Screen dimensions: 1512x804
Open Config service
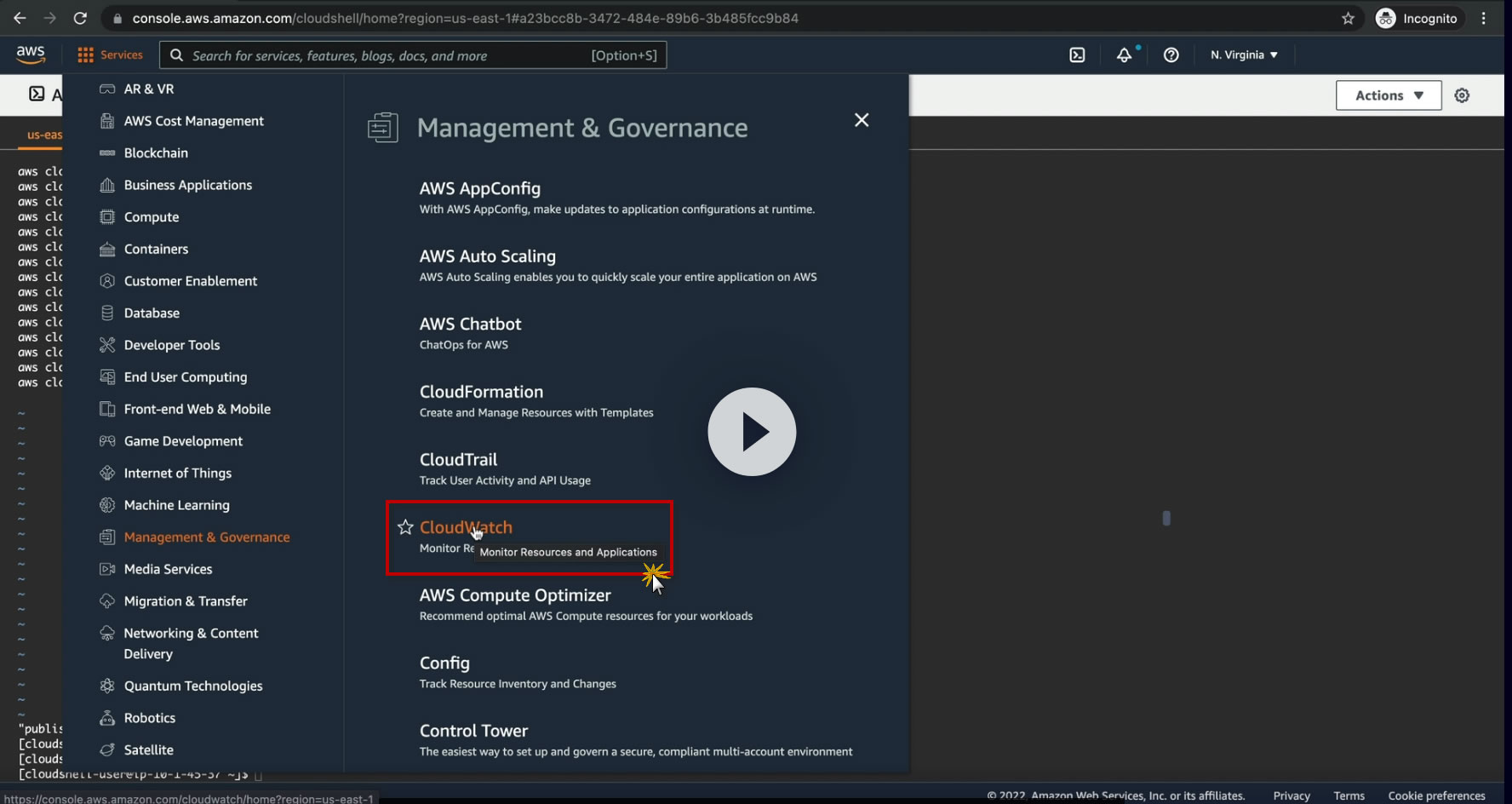click(444, 663)
